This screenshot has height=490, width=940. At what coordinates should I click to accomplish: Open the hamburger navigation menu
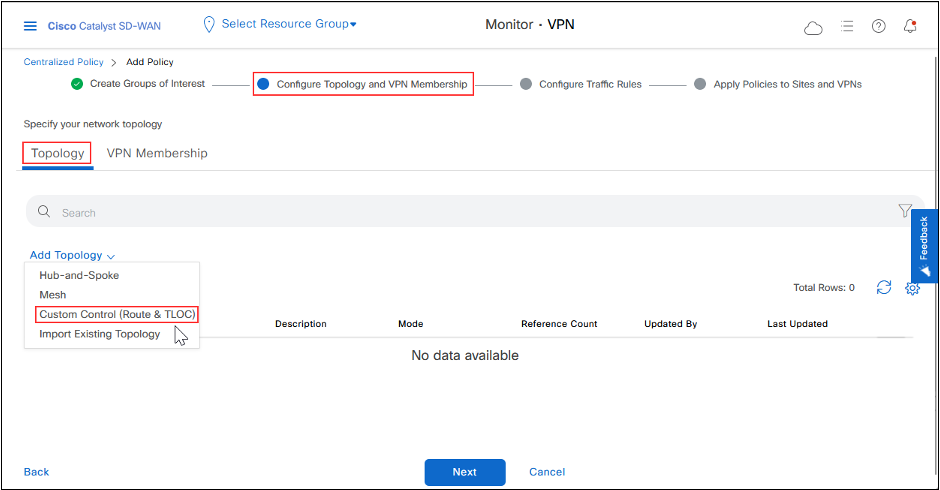click(30, 25)
